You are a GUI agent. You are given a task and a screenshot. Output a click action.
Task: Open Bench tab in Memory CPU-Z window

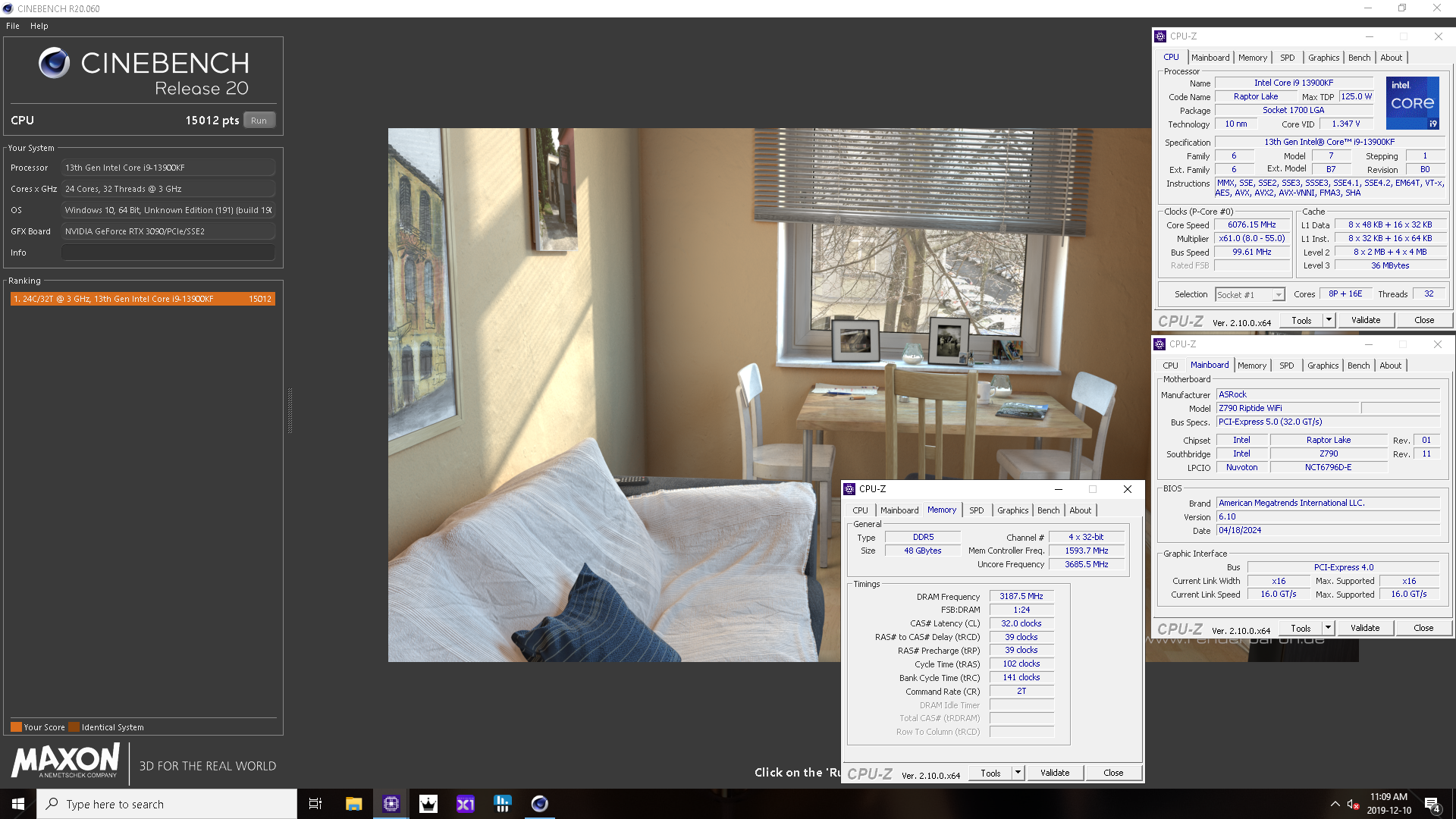coord(1048,510)
